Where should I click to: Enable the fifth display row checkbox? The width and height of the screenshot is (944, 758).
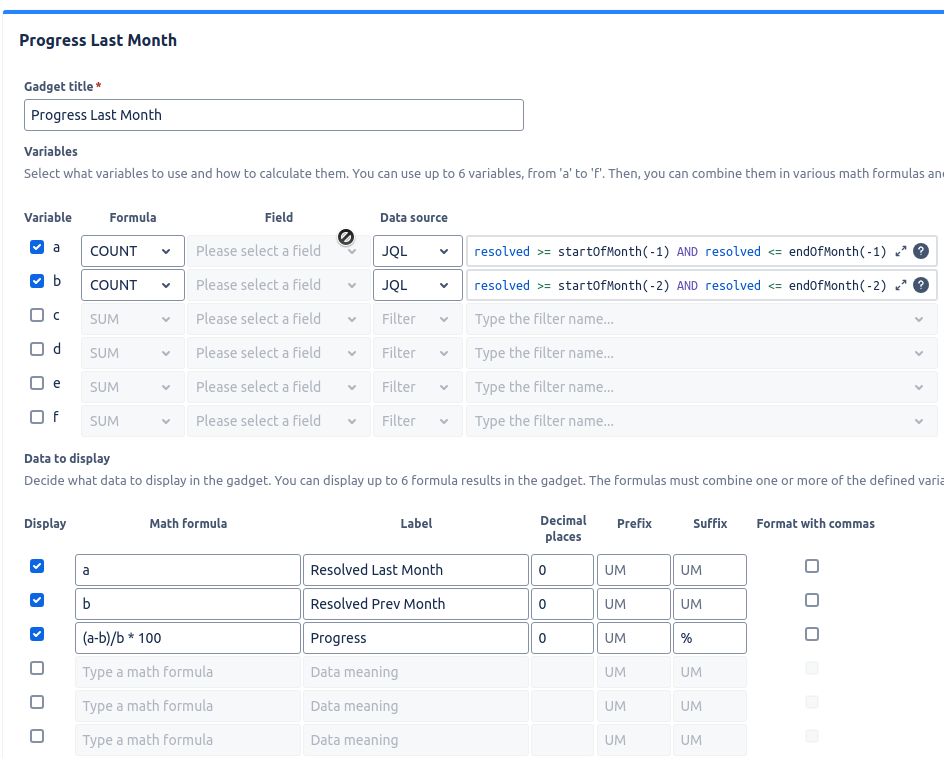click(37, 702)
